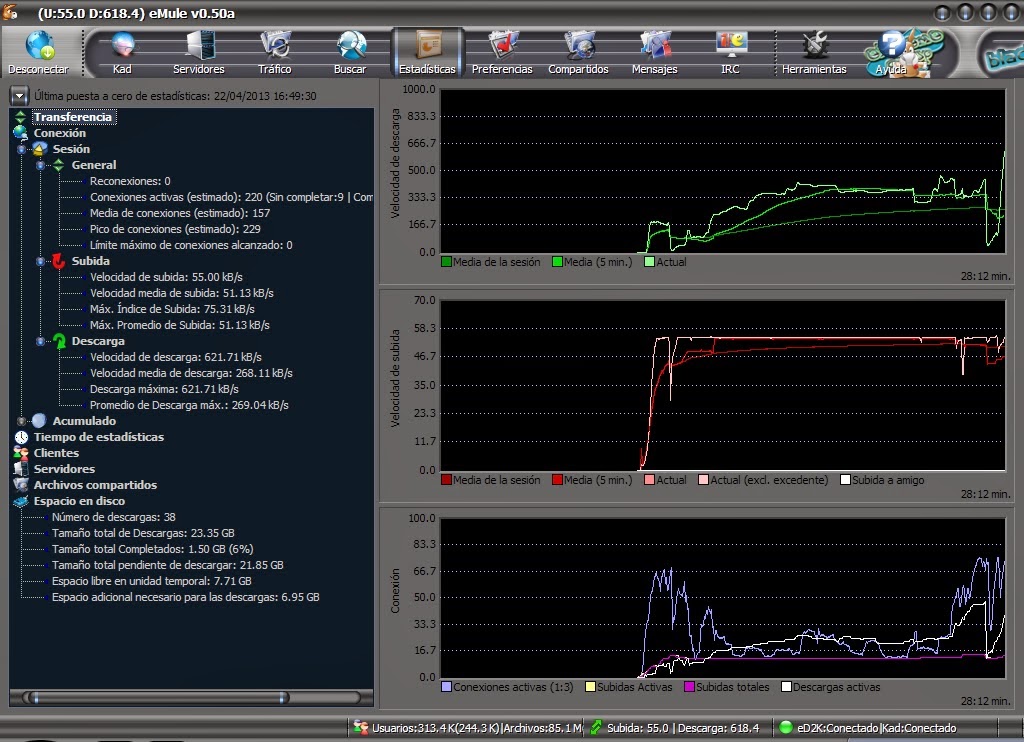Click the Conexión globe icon in tree
Image resolution: width=1024 pixels, height=742 pixels.
[21, 133]
